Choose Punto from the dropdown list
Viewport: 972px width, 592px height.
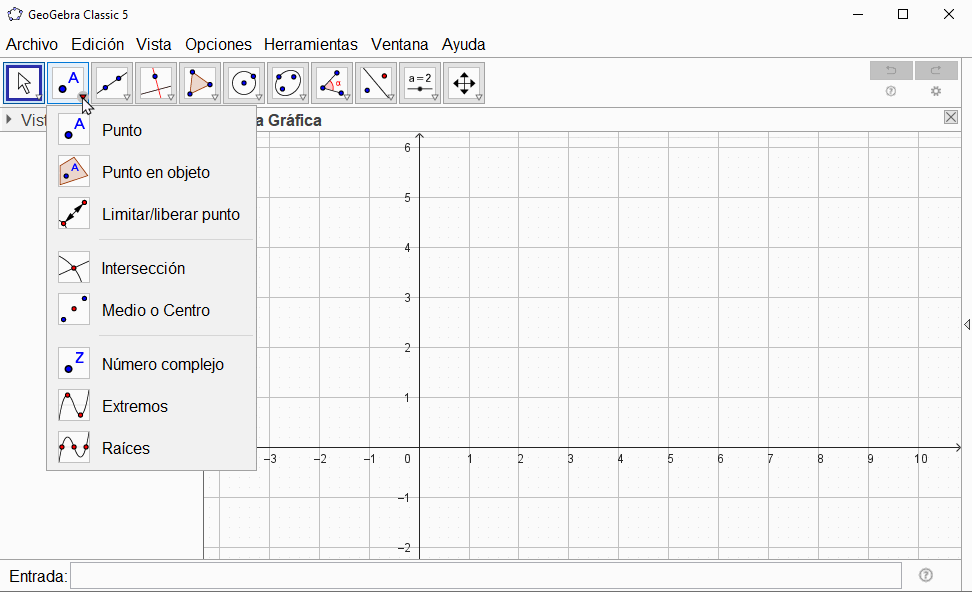click(121, 130)
